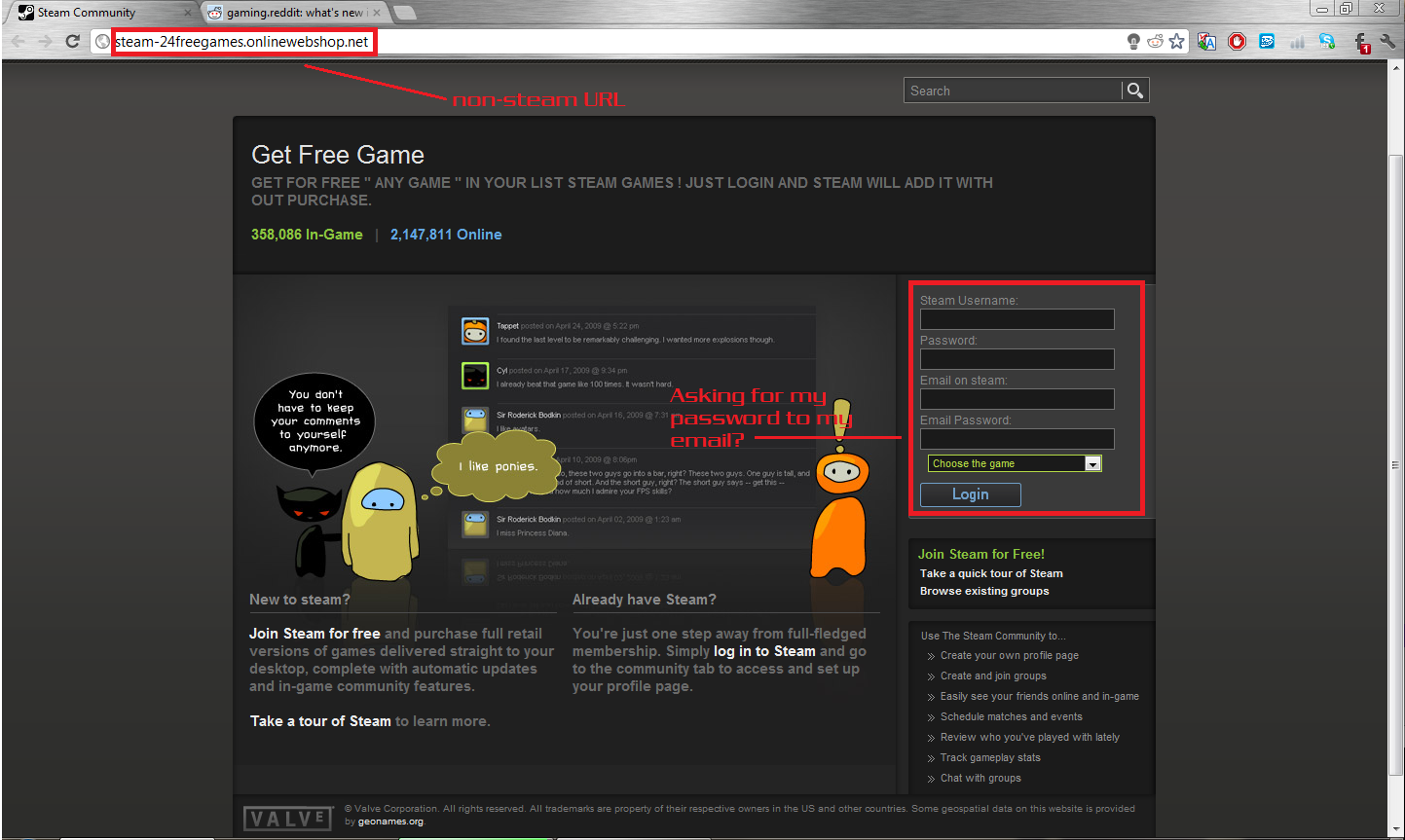
Task: Click the Login button
Action: coord(971,494)
